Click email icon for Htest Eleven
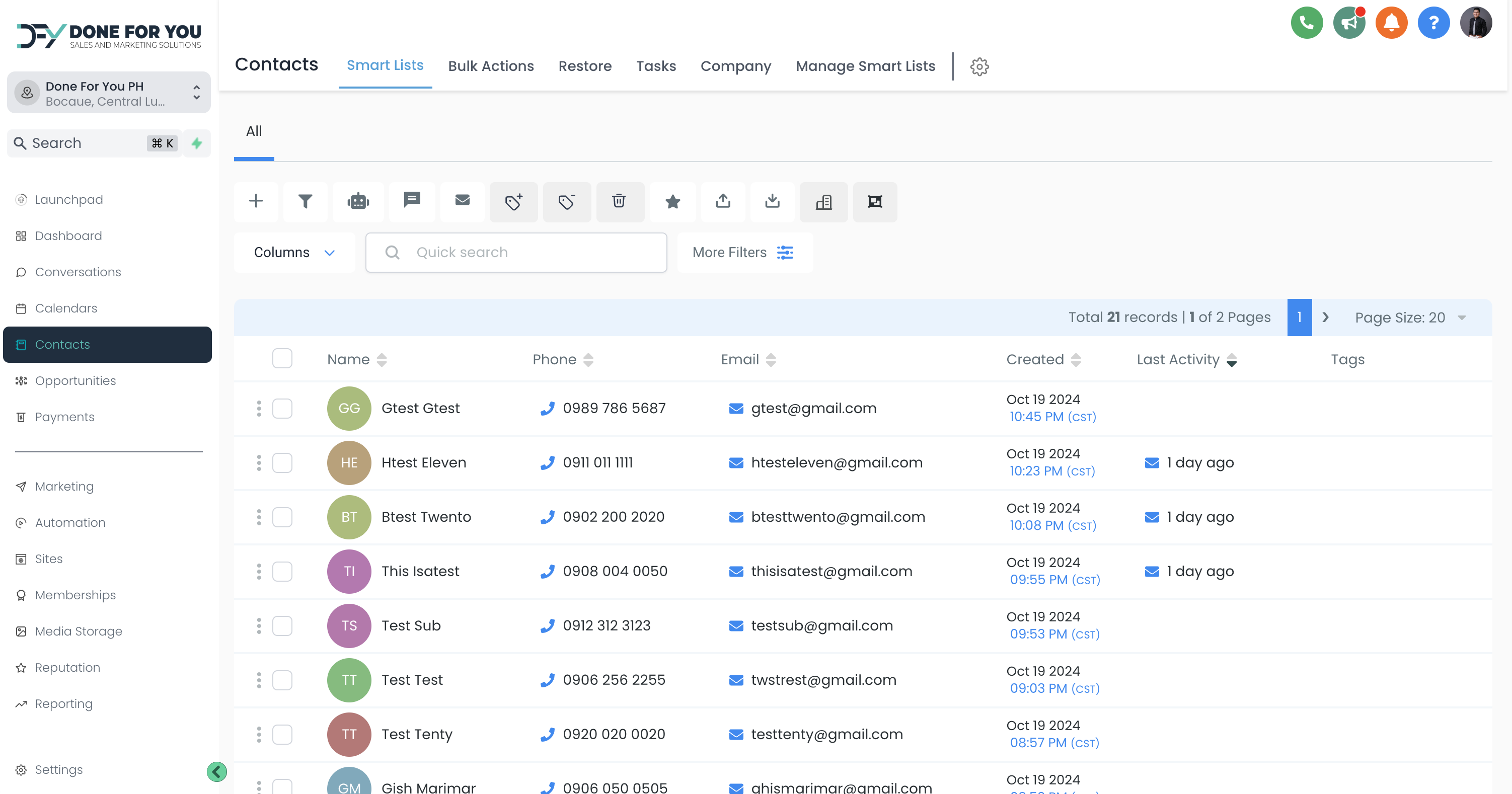 (736, 463)
